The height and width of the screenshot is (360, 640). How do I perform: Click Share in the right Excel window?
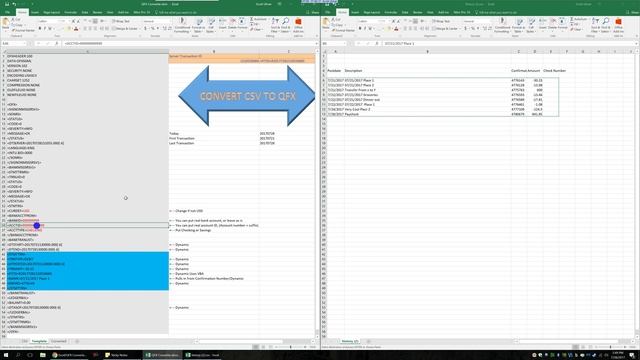(x=633, y=13)
